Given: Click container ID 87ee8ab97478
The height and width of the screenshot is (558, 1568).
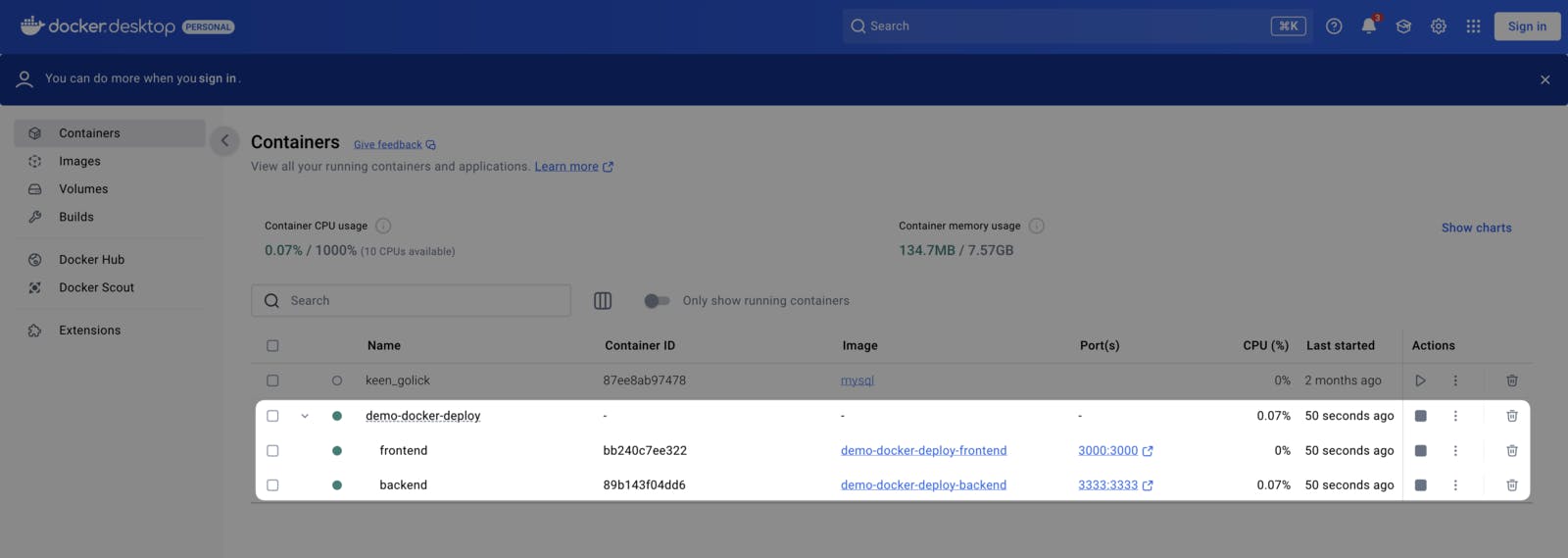Looking at the screenshot, I should [x=644, y=380].
